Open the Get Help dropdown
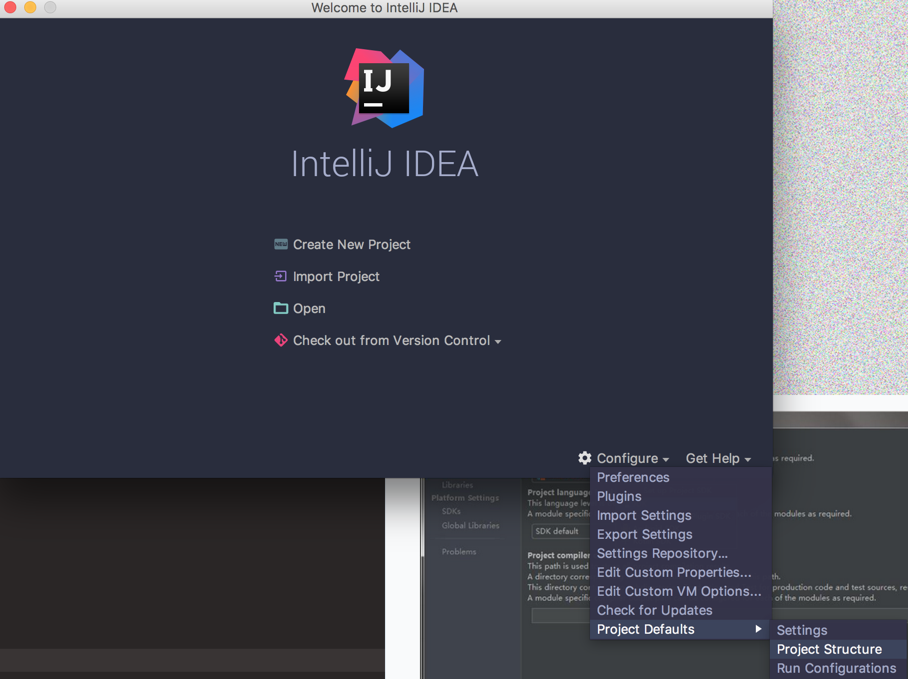Viewport: 908px width, 679px height. pyautogui.click(x=718, y=458)
